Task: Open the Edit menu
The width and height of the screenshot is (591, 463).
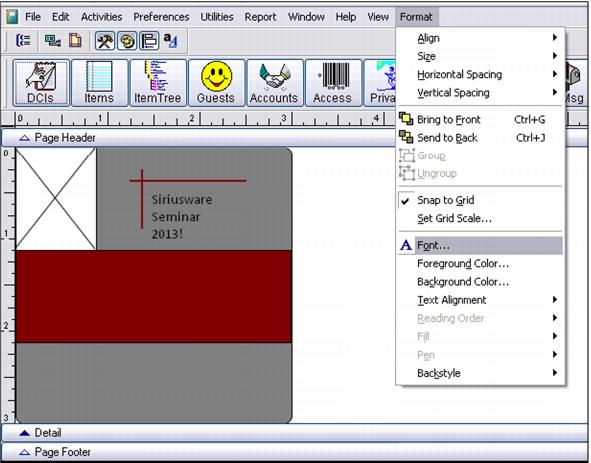Action: [x=60, y=17]
